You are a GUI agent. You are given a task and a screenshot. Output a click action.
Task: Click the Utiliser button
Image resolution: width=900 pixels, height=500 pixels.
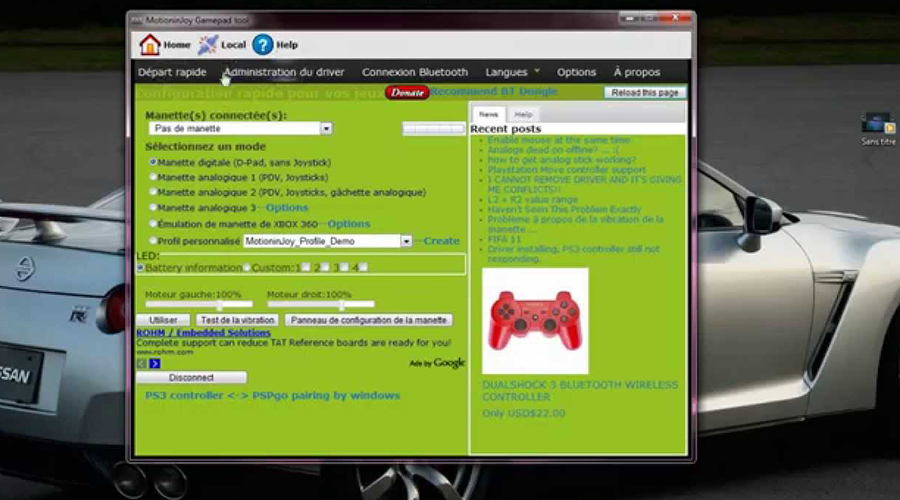tap(163, 320)
